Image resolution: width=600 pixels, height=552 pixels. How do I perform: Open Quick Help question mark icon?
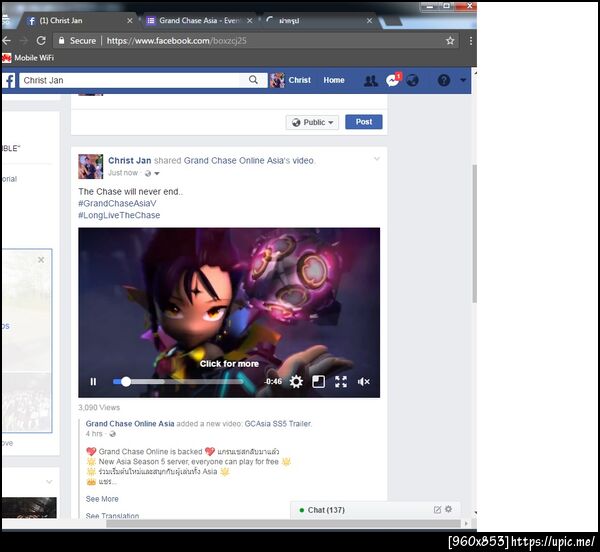tap(443, 80)
